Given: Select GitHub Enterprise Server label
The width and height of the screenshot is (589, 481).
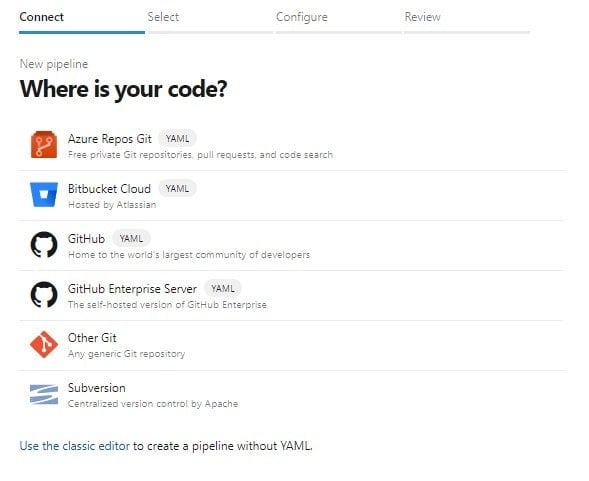Looking at the screenshot, I should (132, 289).
